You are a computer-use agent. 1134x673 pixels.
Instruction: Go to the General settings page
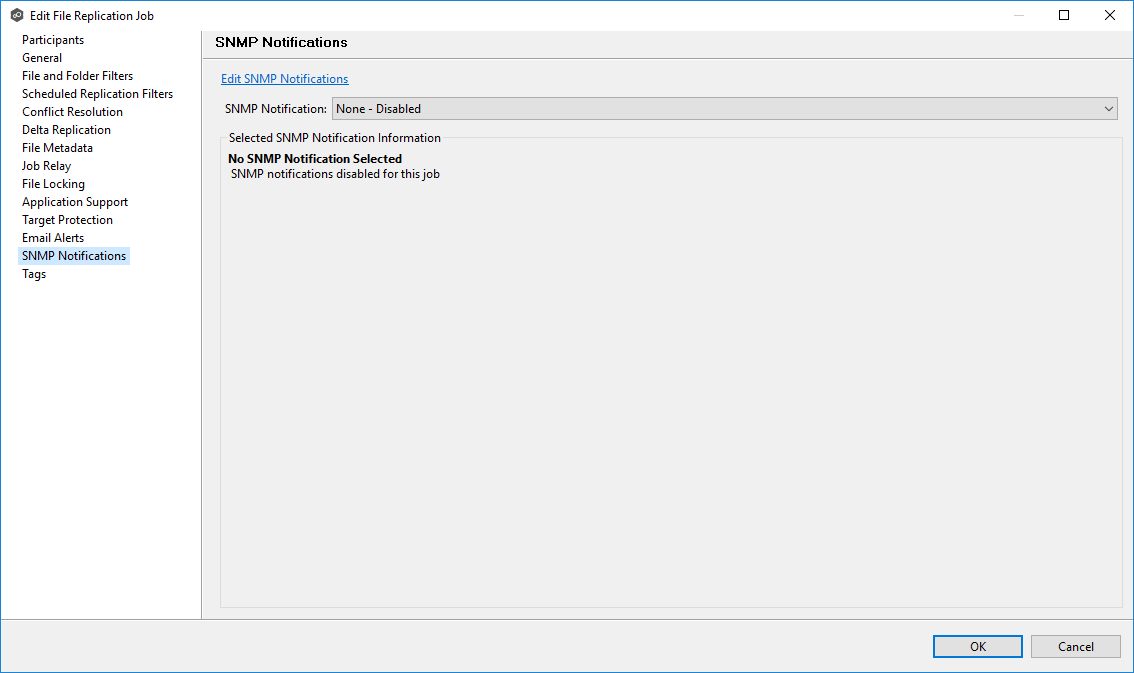[x=42, y=58]
